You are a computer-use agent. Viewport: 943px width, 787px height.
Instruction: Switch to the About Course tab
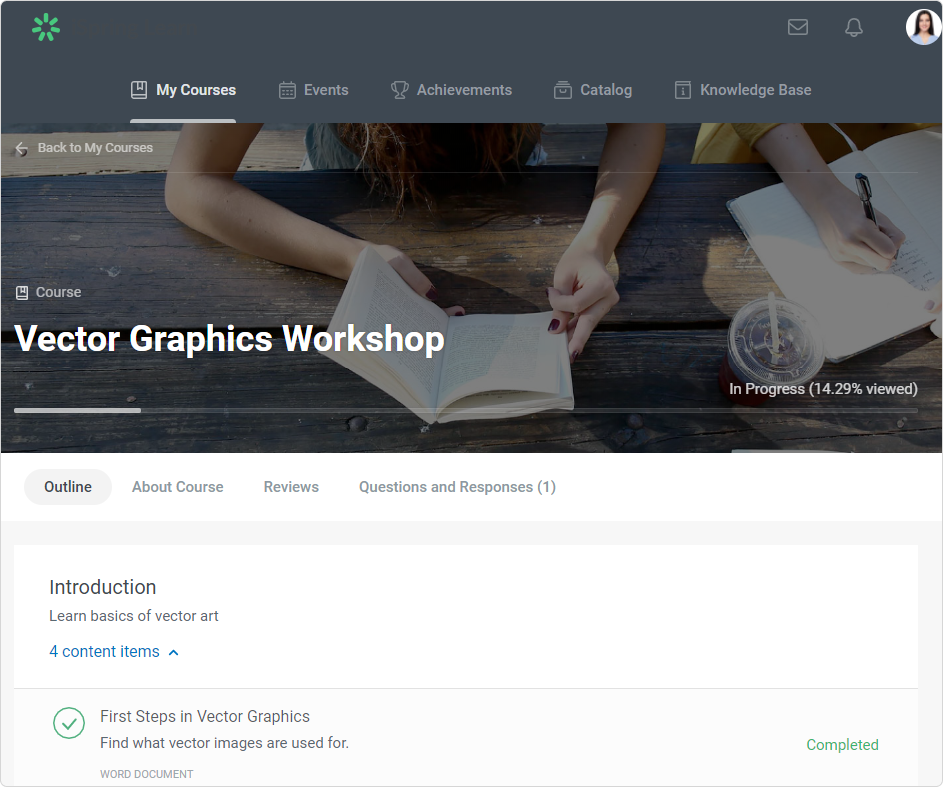click(x=178, y=487)
